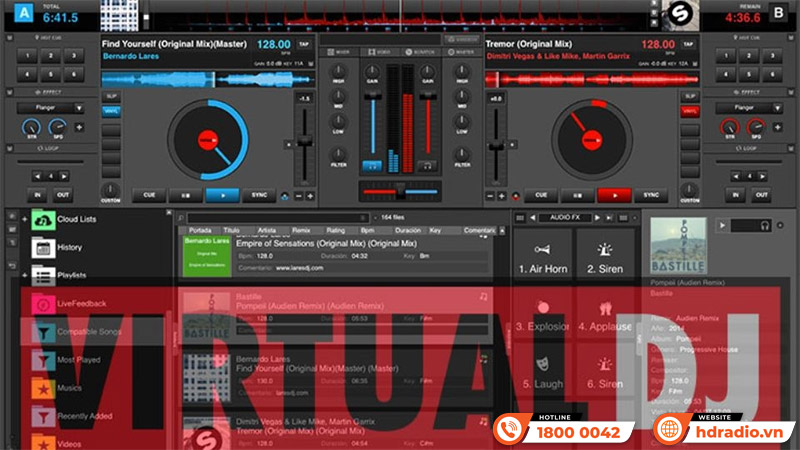Image resolution: width=800 pixels, height=450 pixels.
Task: Click SYNC on deck B
Action: pyautogui.click(x=651, y=195)
